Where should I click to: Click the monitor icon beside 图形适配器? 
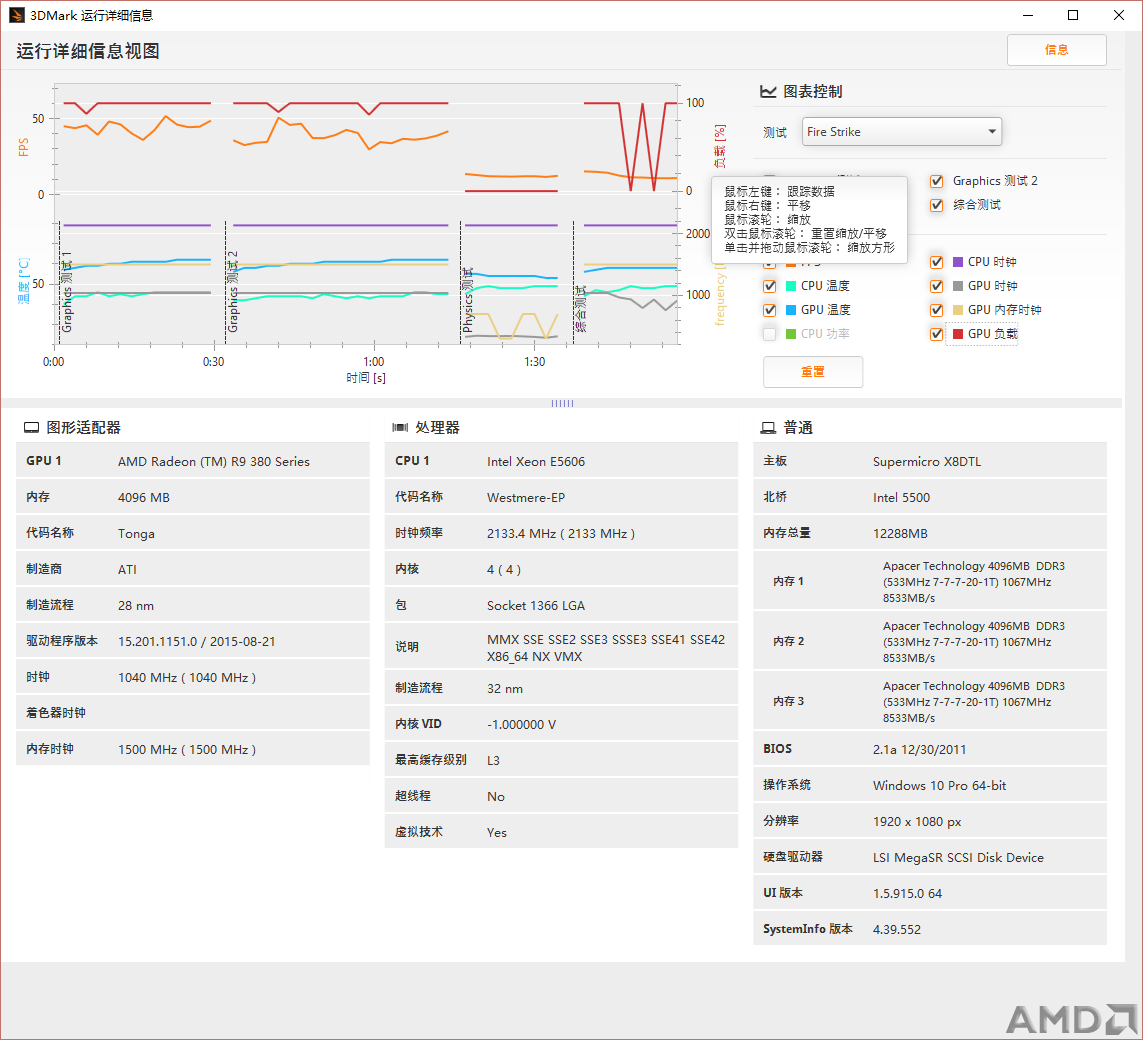tap(31, 428)
